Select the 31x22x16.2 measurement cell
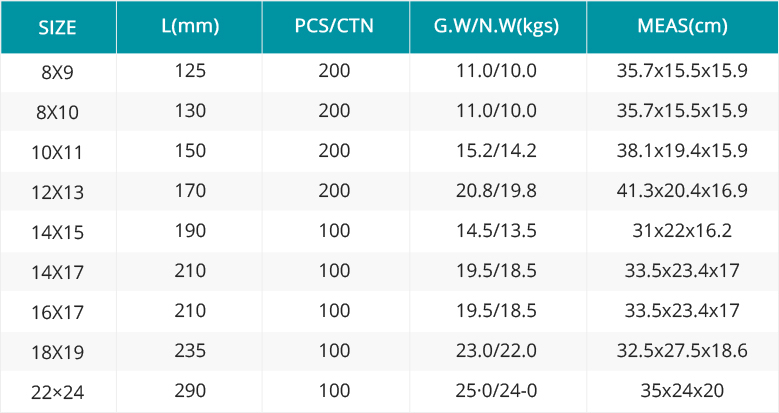 pos(682,231)
